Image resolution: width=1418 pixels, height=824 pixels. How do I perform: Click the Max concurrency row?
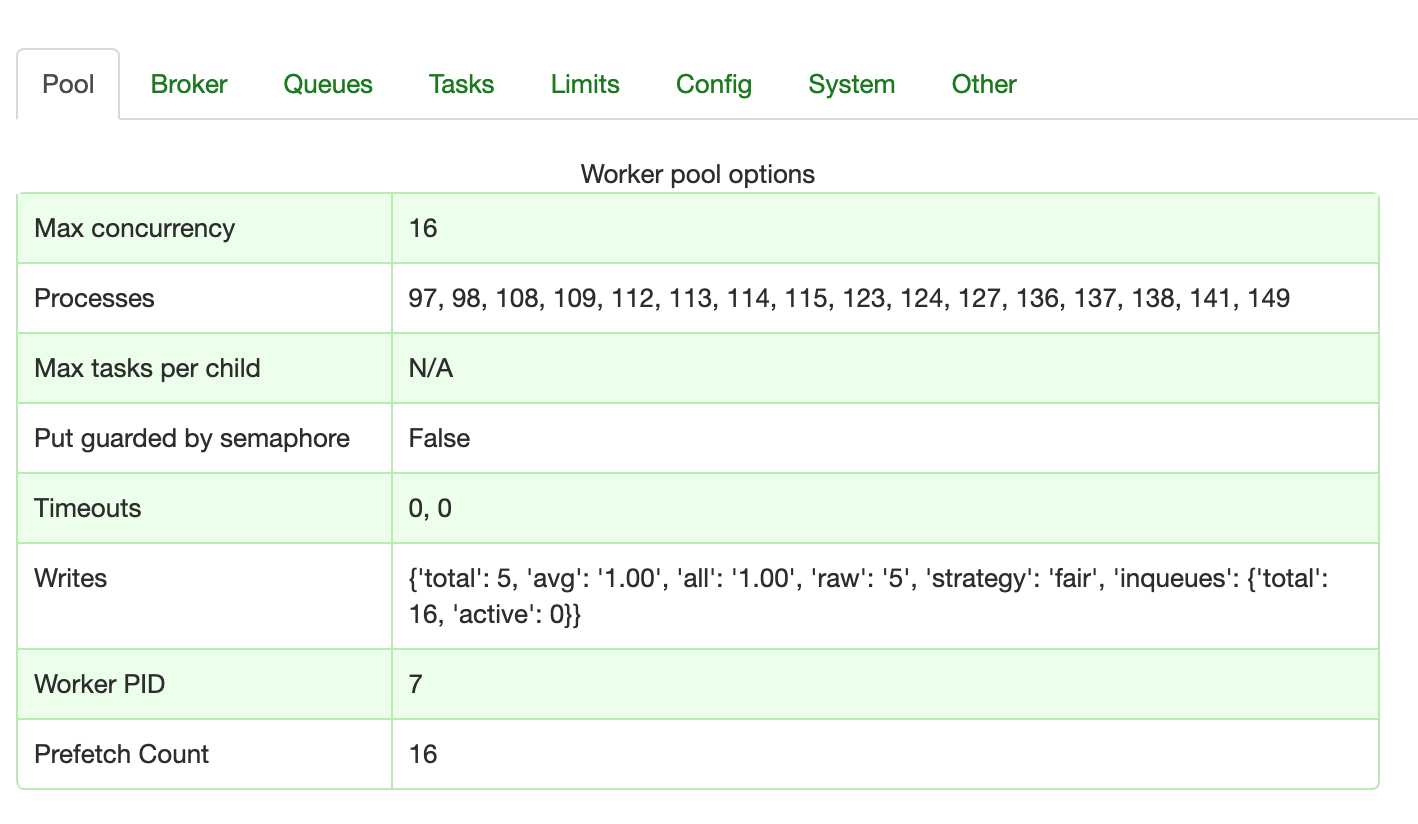[135, 228]
